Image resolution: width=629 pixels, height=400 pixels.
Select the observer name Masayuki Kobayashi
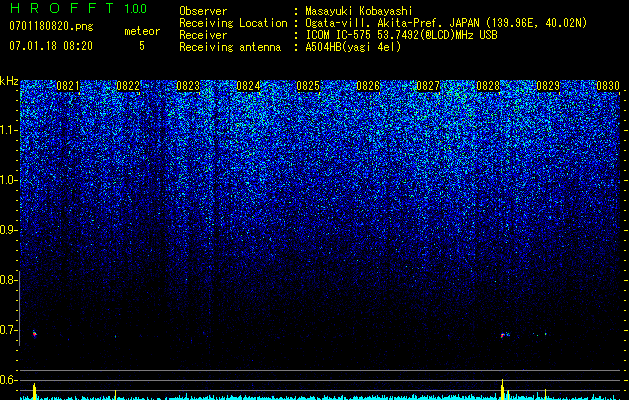(359, 11)
